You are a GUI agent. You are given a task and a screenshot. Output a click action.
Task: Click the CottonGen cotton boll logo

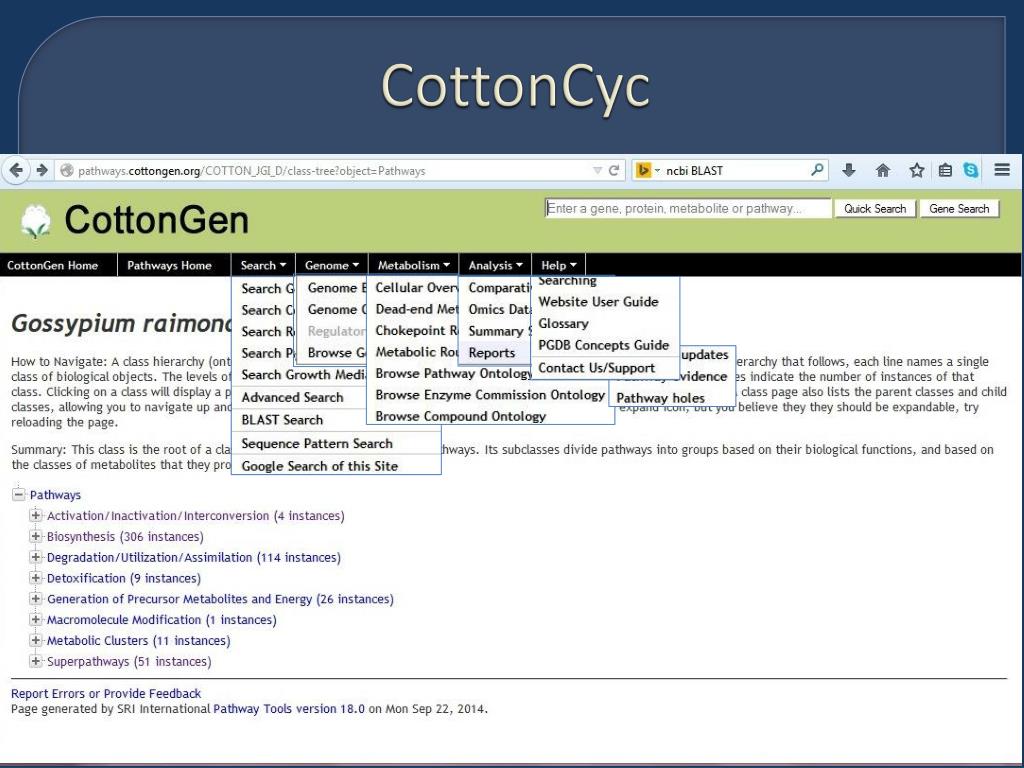point(35,221)
